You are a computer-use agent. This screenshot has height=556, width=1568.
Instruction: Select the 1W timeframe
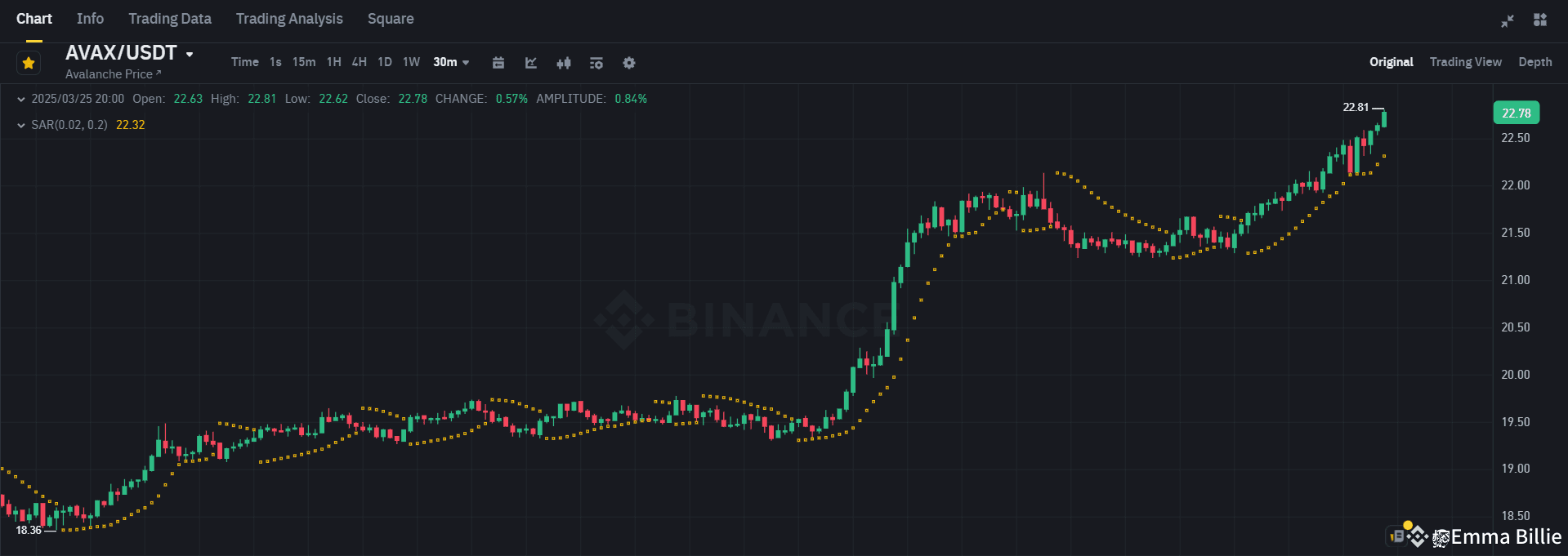tap(410, 62)
